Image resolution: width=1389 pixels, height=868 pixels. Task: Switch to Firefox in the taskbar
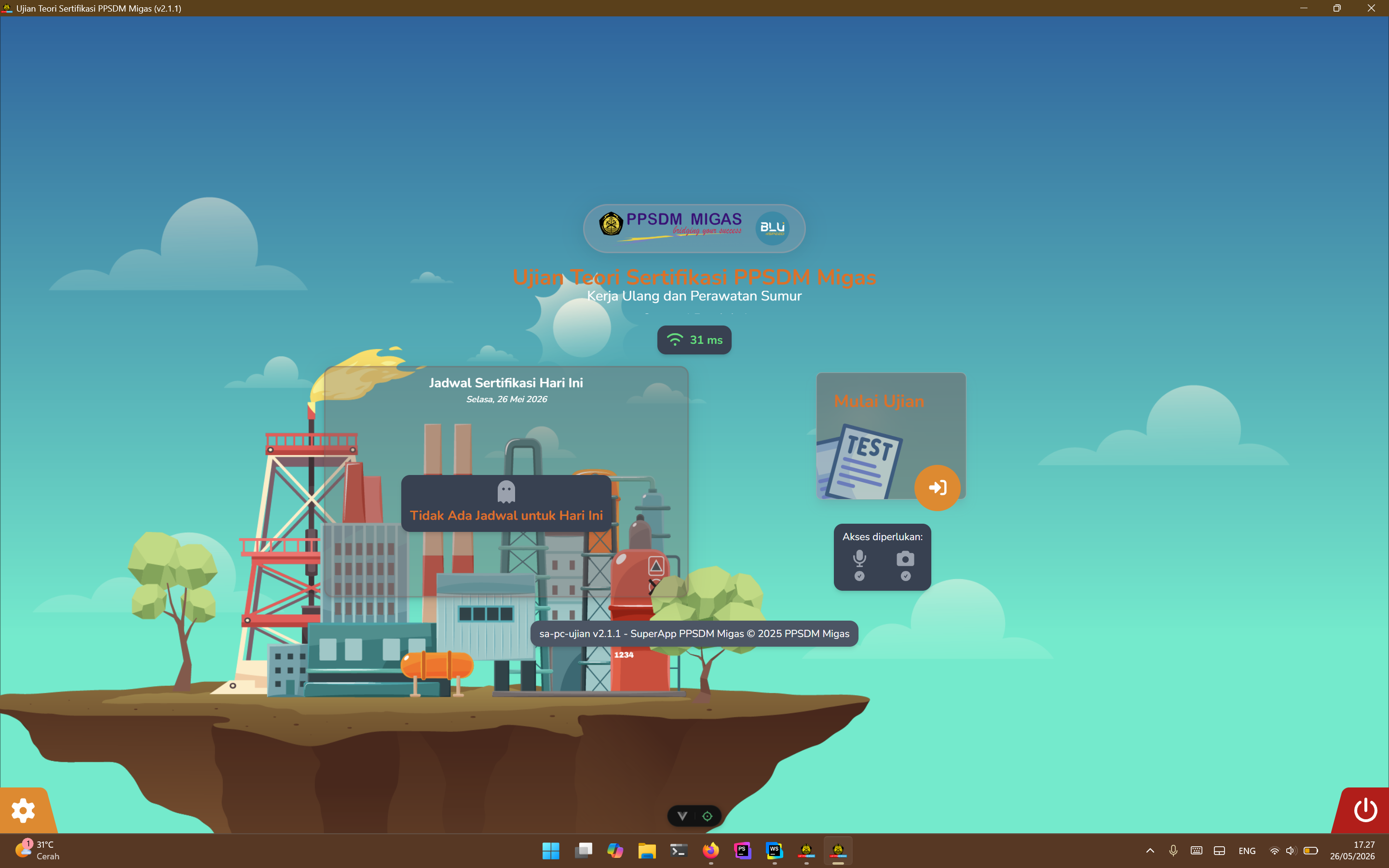tap(710, 850)
